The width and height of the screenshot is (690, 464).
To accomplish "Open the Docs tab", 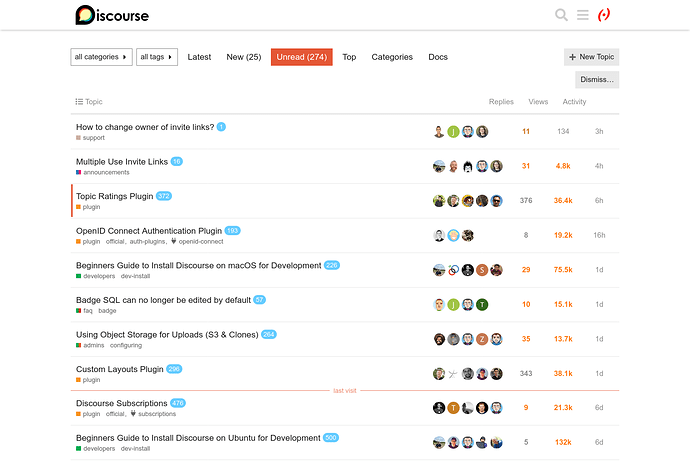I will [x=438, y=57].
